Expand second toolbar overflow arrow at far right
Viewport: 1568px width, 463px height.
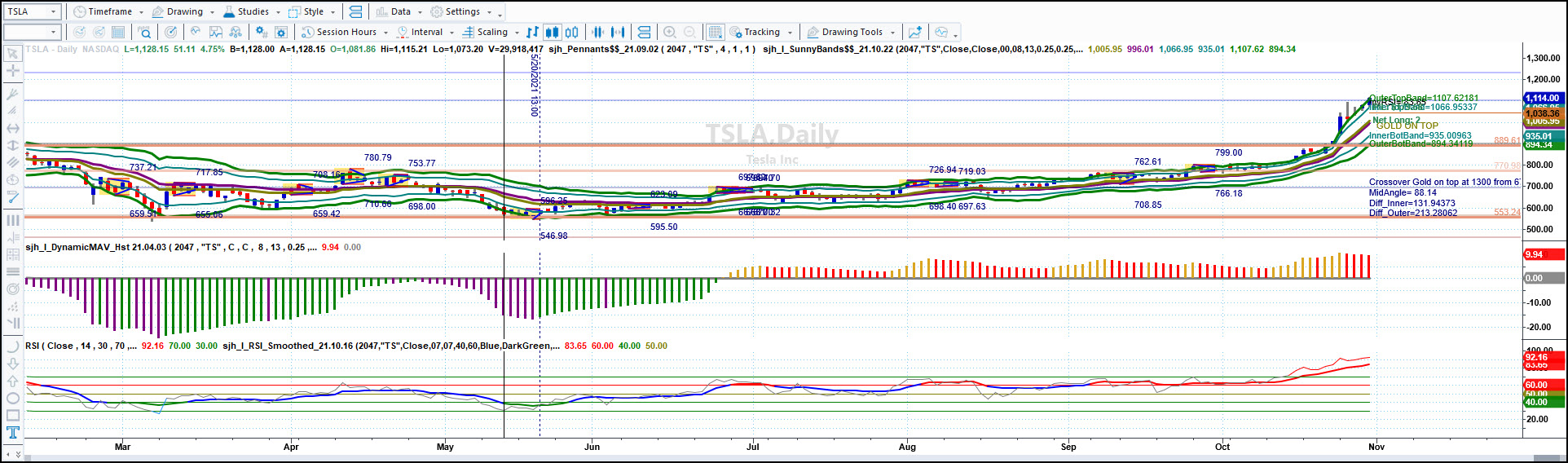pyautogui.click(x=955, y=34)
